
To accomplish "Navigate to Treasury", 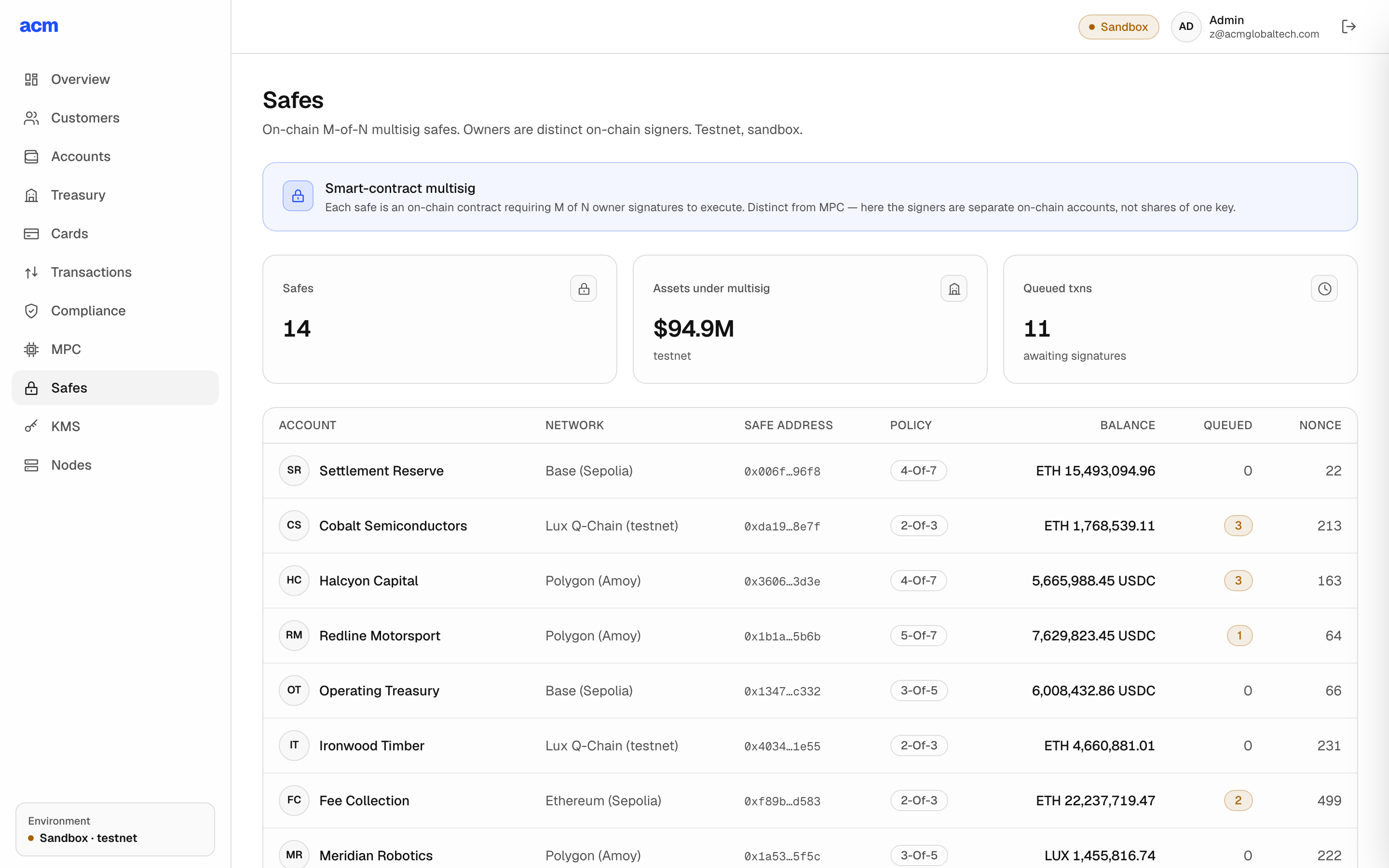I will point(115,195).
